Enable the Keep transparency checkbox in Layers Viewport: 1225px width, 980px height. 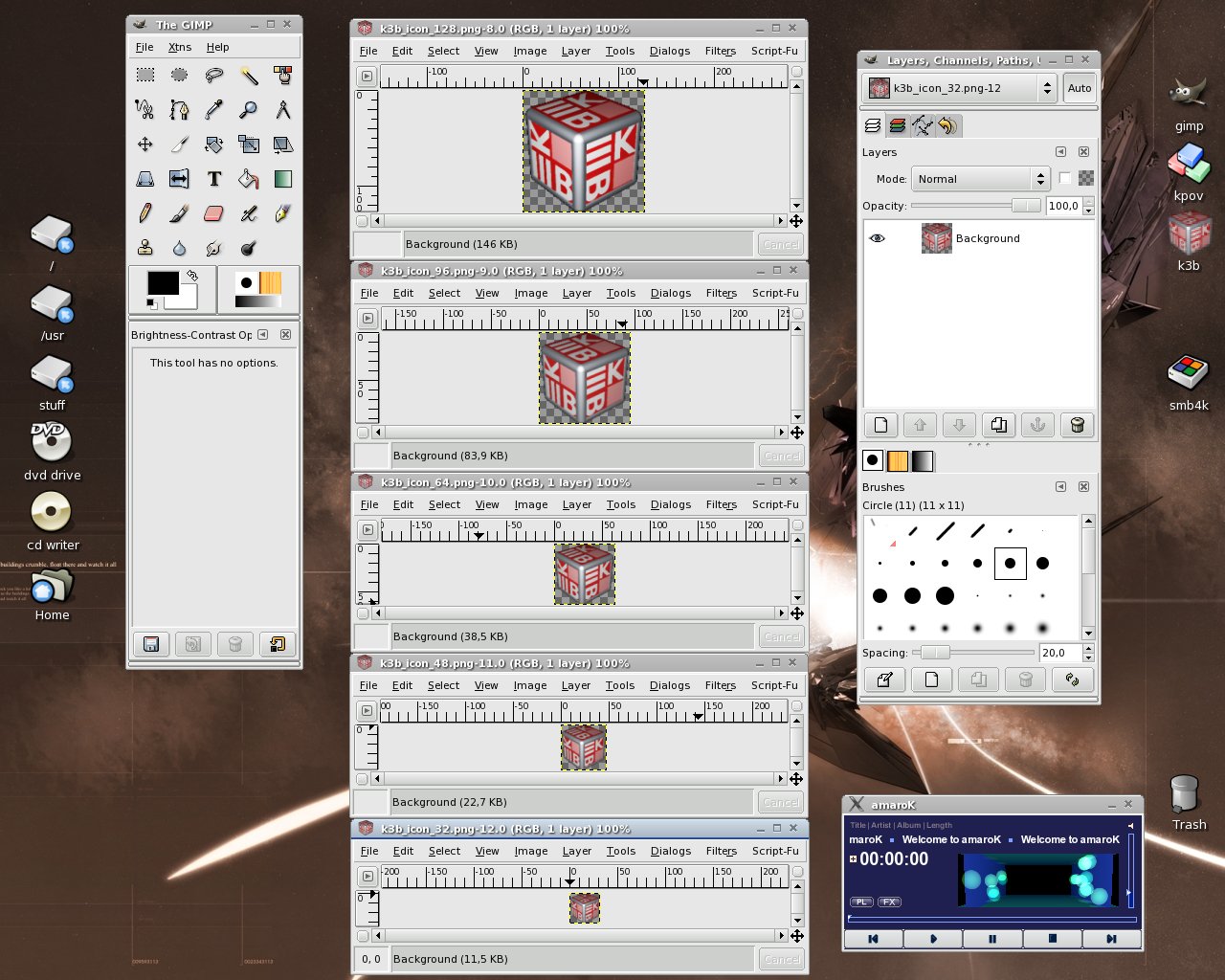click(x=1064, y=178)
